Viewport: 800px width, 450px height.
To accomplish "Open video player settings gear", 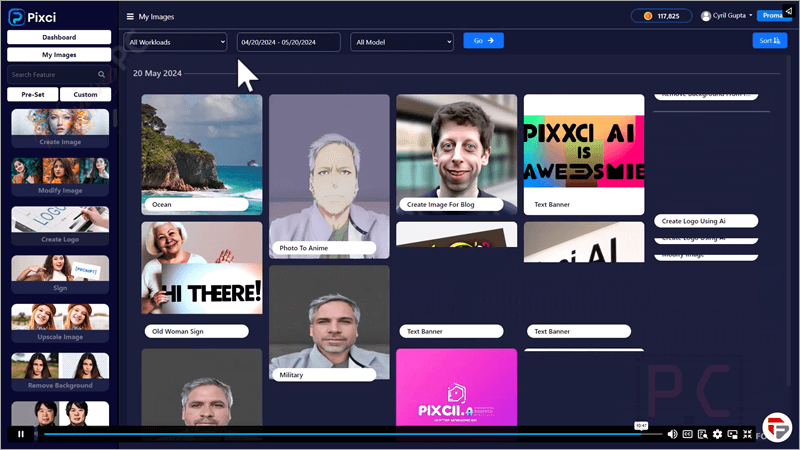I will click(x=717, y=434).
